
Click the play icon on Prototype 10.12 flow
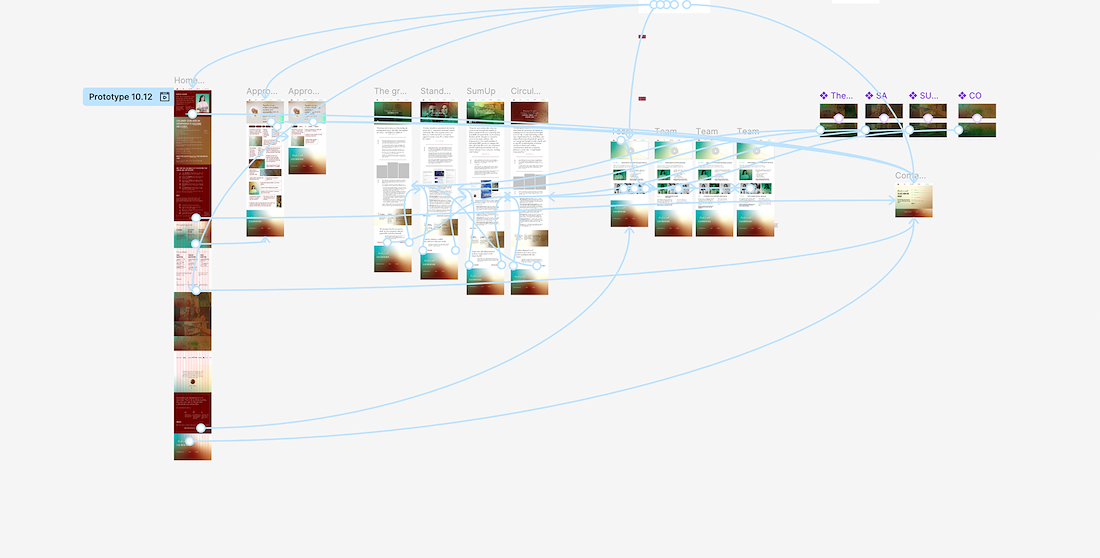[165, 97]
